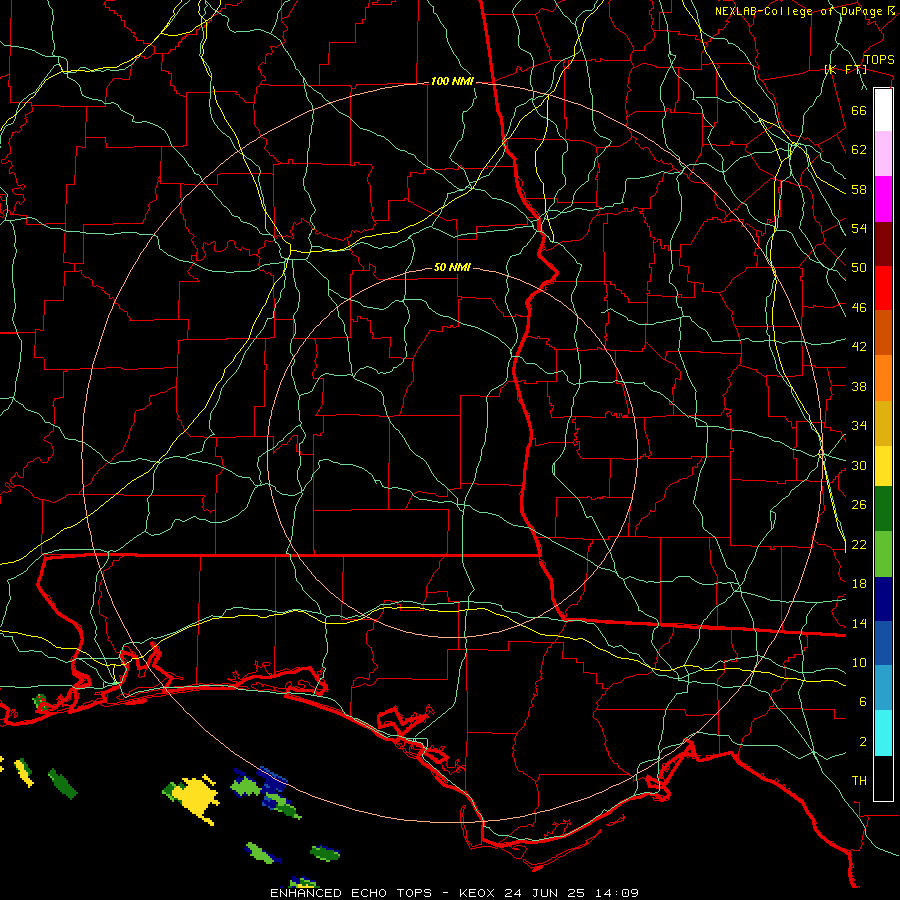Screen dimensions: 900x900
Task: Click the 14 legend value
Action: [859, 623]
